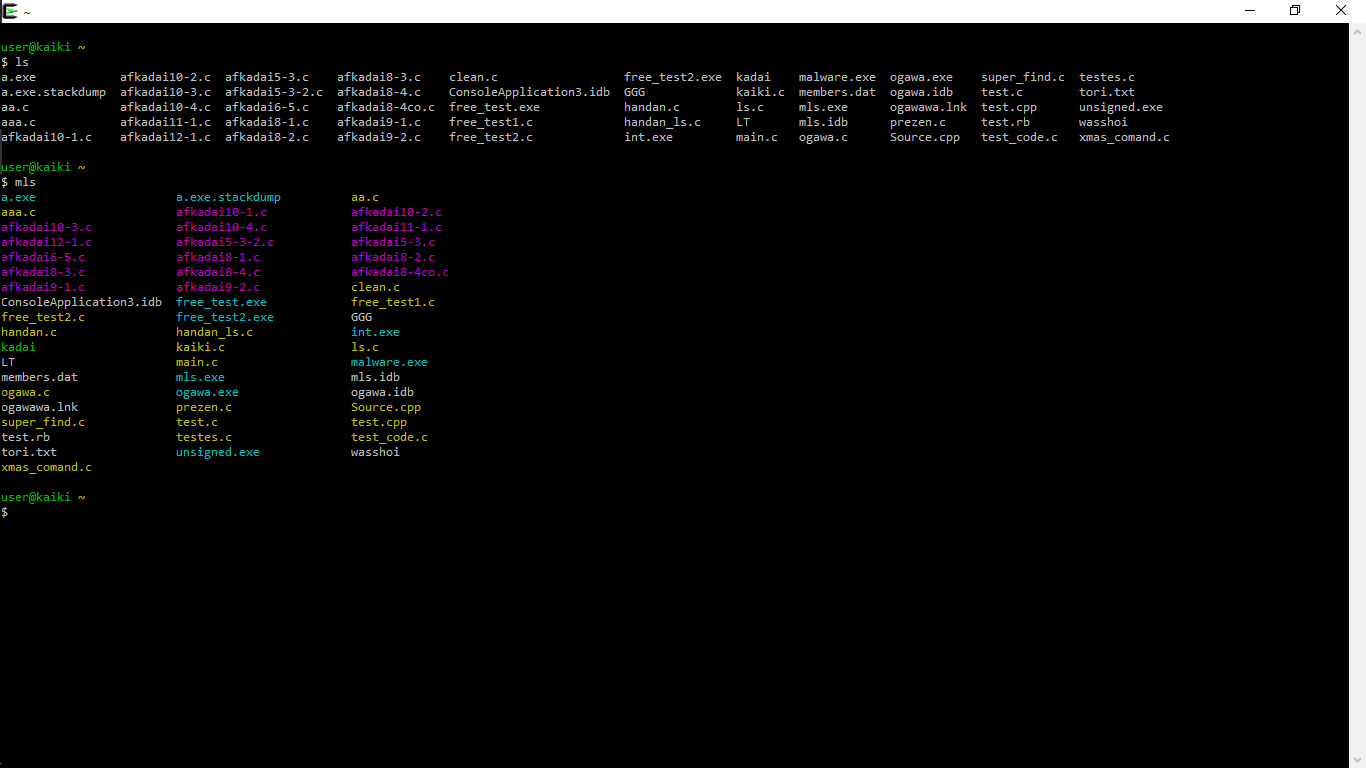Select white free_test1.c in ls output

click(490, 122)
